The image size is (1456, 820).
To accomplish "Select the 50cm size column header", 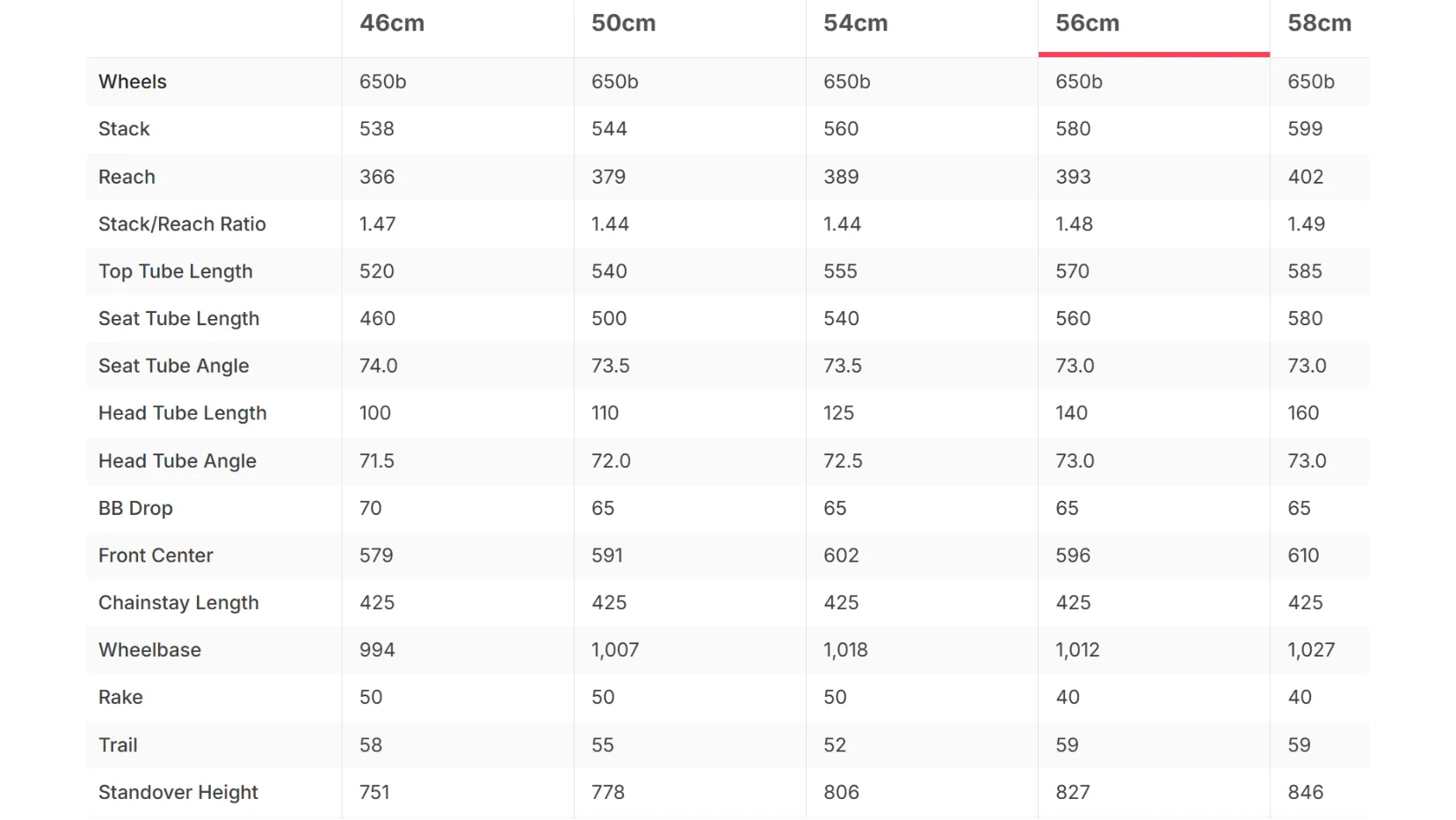I will pyautogui.click(x=624, y=24).
